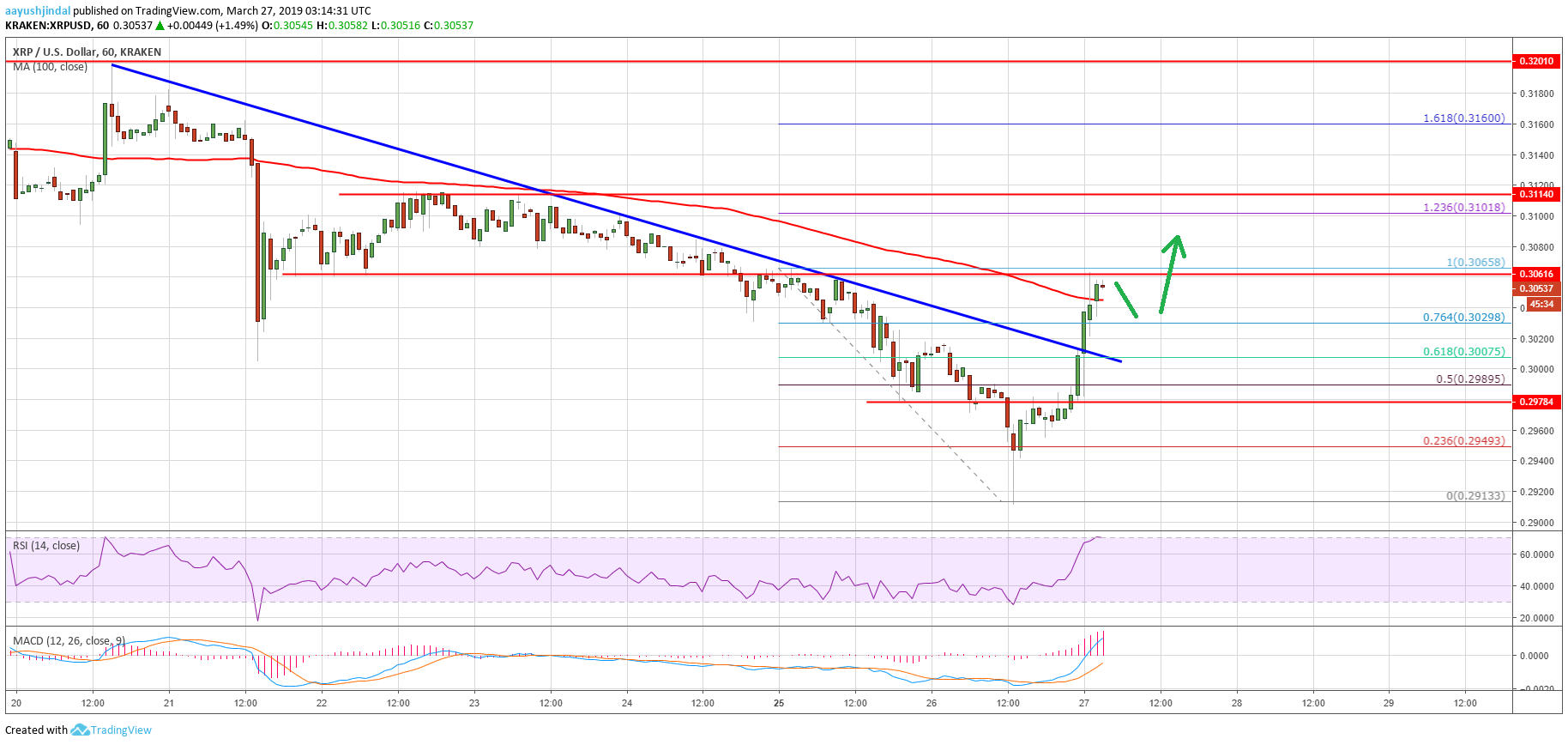Click the large green upward arrow drawing
Screen dimensions: 1568x745
(x=1172, y=273)
